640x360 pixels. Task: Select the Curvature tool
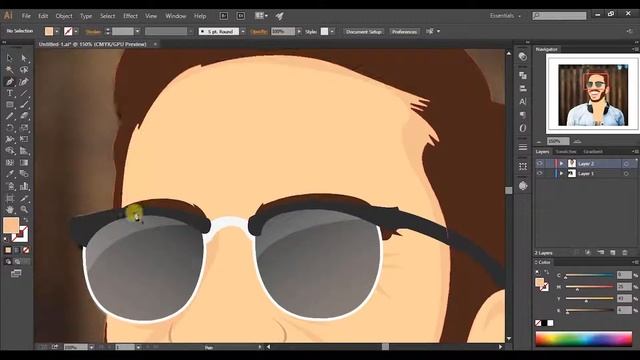(x=24, y=82)
